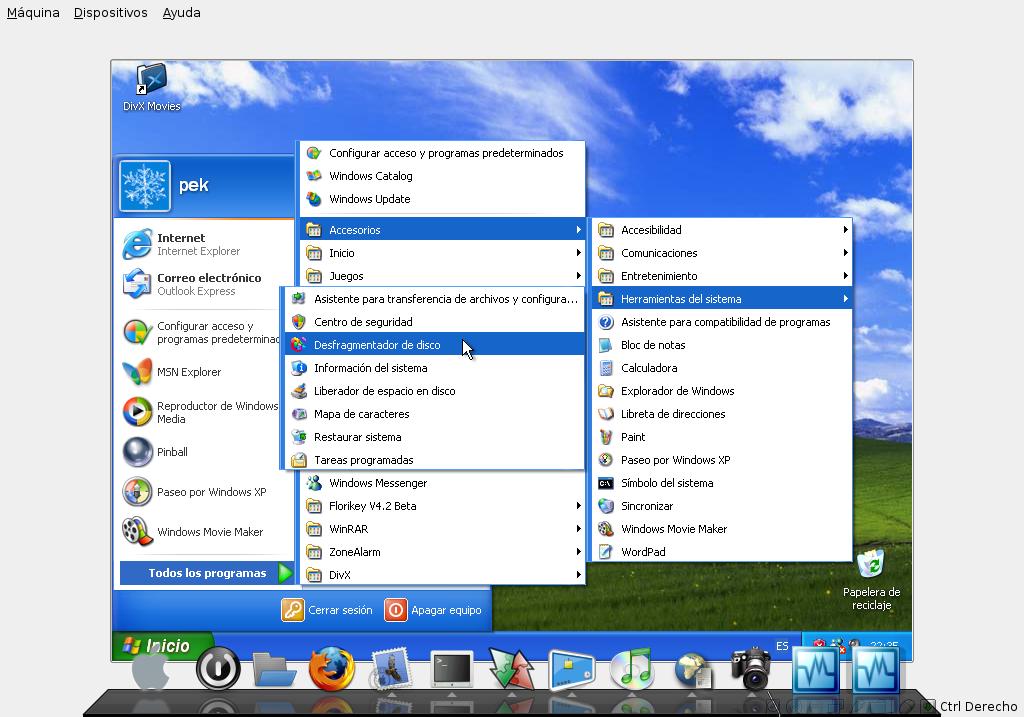
Task: Click the camera icon in the dock
Action: click(x=751, y=667)
